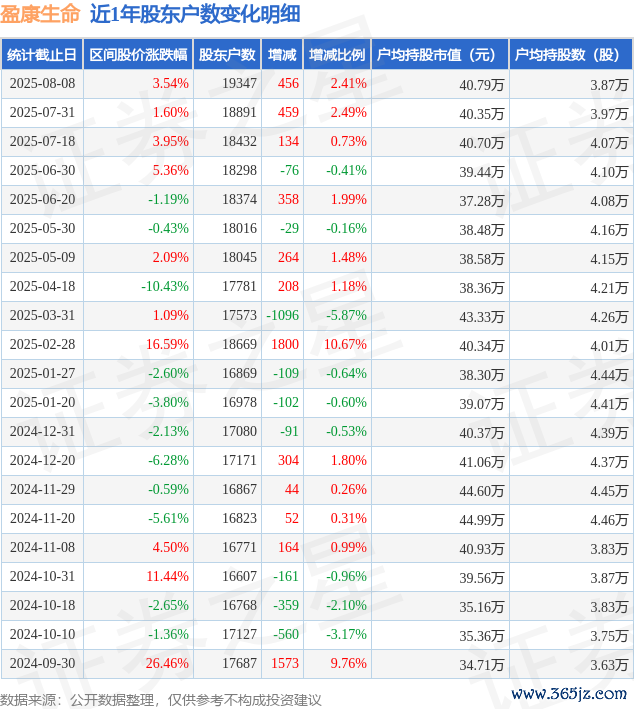Click the -1096 decrease value

(x=283, y=316)
